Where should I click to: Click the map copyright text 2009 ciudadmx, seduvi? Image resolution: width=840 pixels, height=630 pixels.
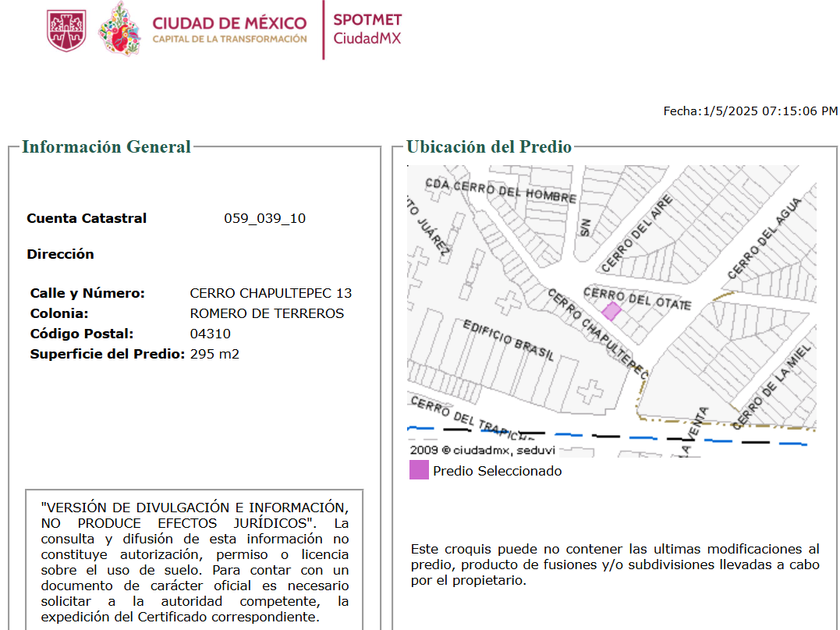pyautogui.click(x=482, y=450)
